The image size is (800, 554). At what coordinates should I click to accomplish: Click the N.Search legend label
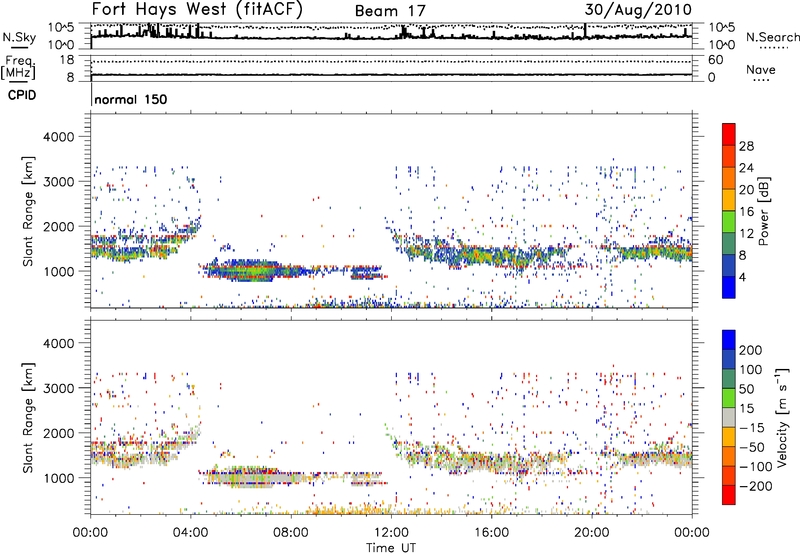[x=772, y=37]
